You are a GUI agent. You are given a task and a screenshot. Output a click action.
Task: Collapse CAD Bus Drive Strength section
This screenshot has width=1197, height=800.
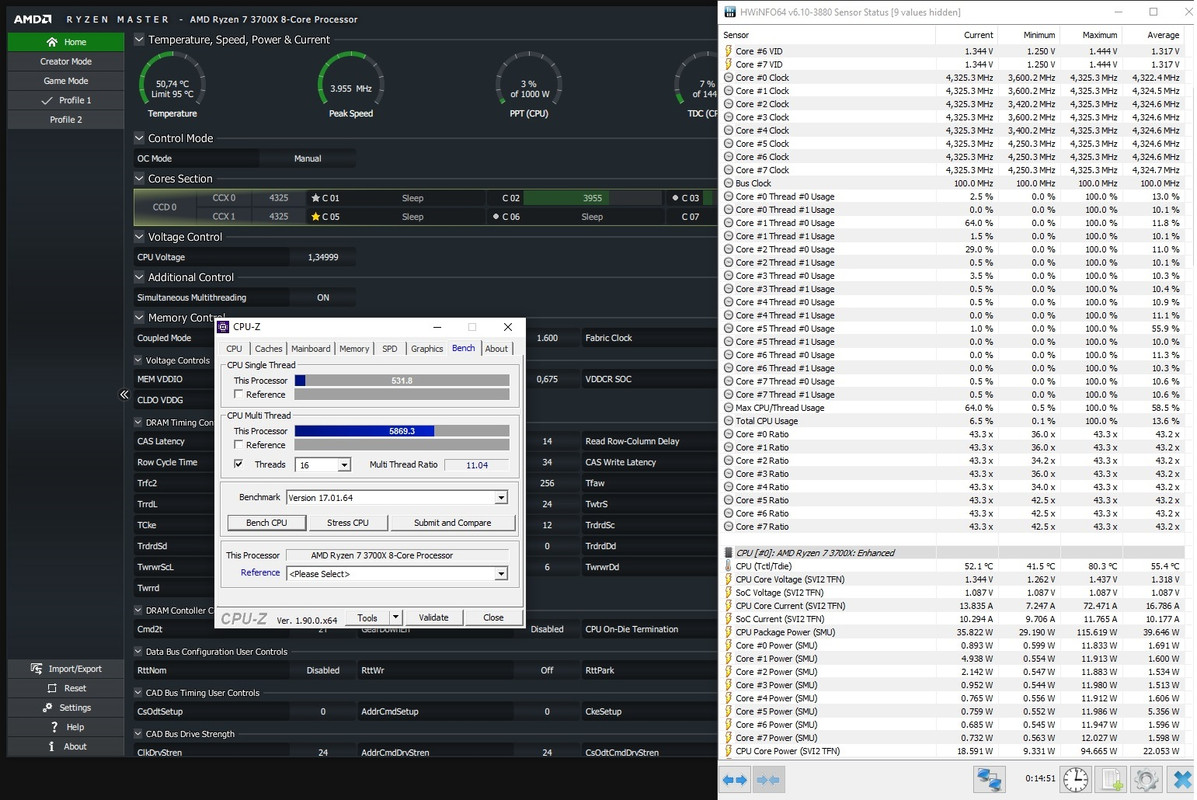click(138, 734)
